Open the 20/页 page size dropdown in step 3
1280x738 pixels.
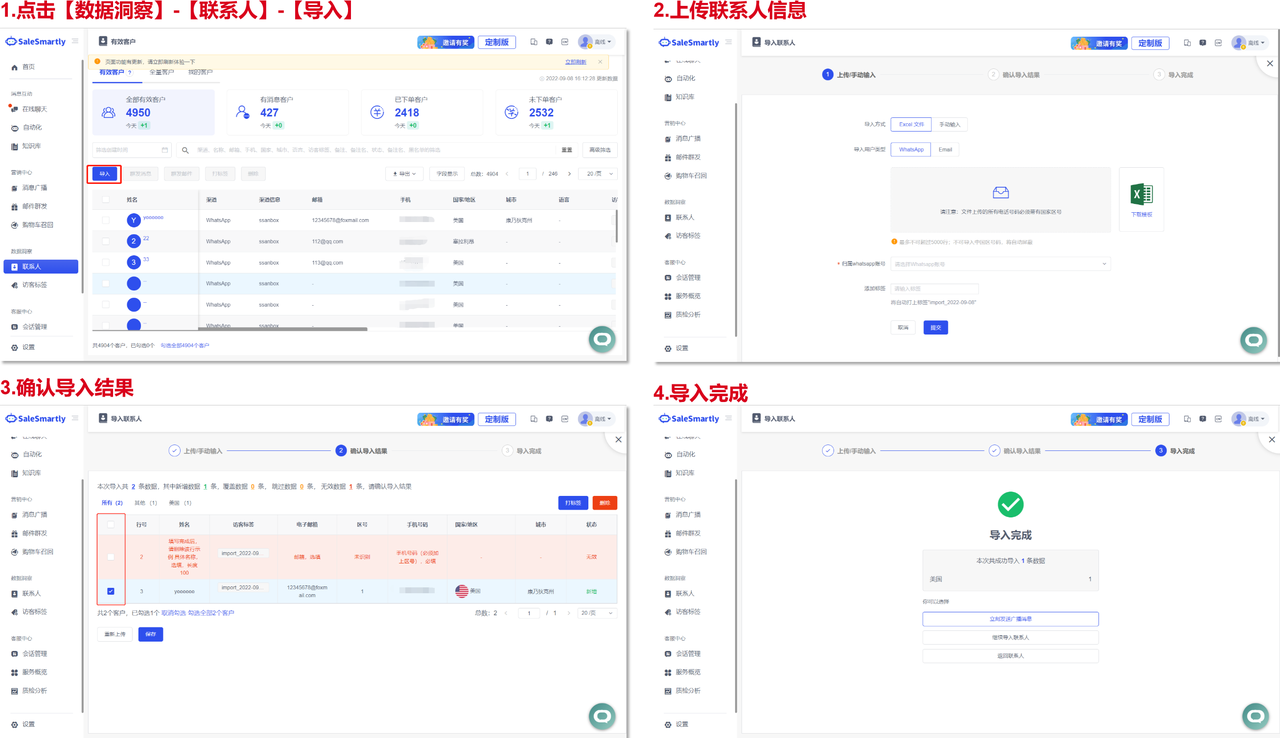pyautogui.click(x=597, y=613)
